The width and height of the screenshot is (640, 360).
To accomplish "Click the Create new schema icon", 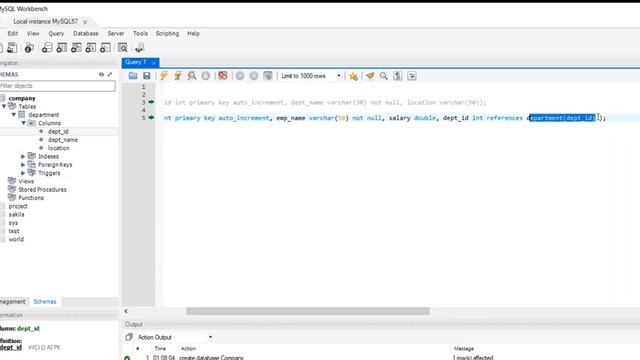I will (x=47, y=48).
